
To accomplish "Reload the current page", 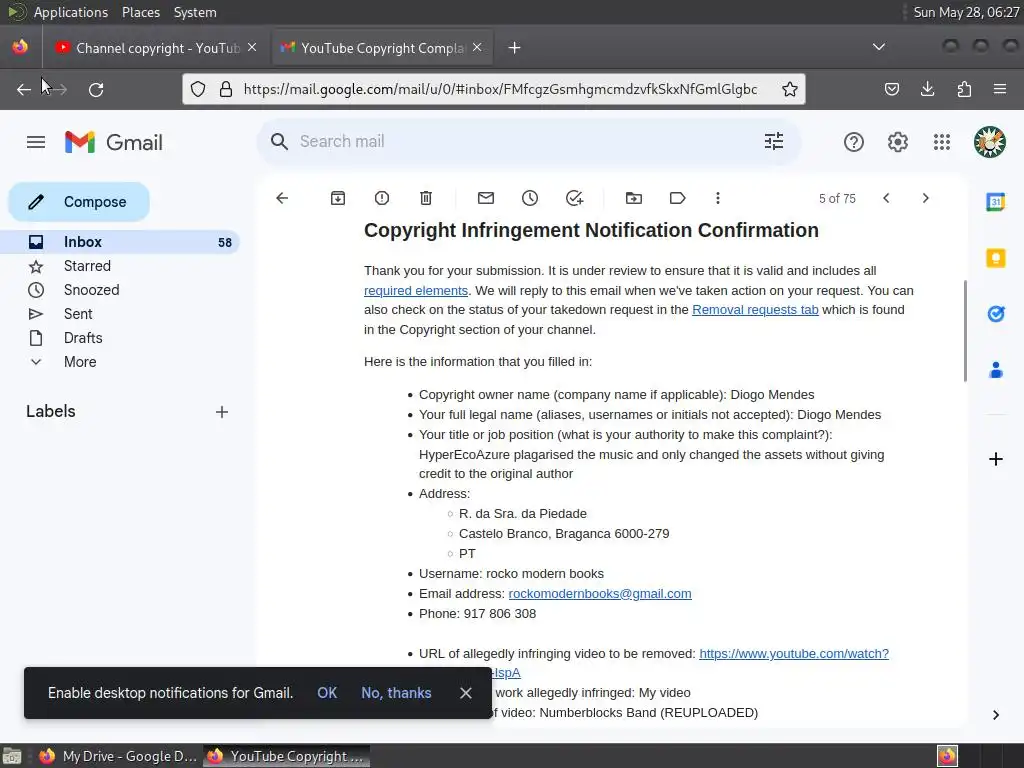I will tap(96, 89).
